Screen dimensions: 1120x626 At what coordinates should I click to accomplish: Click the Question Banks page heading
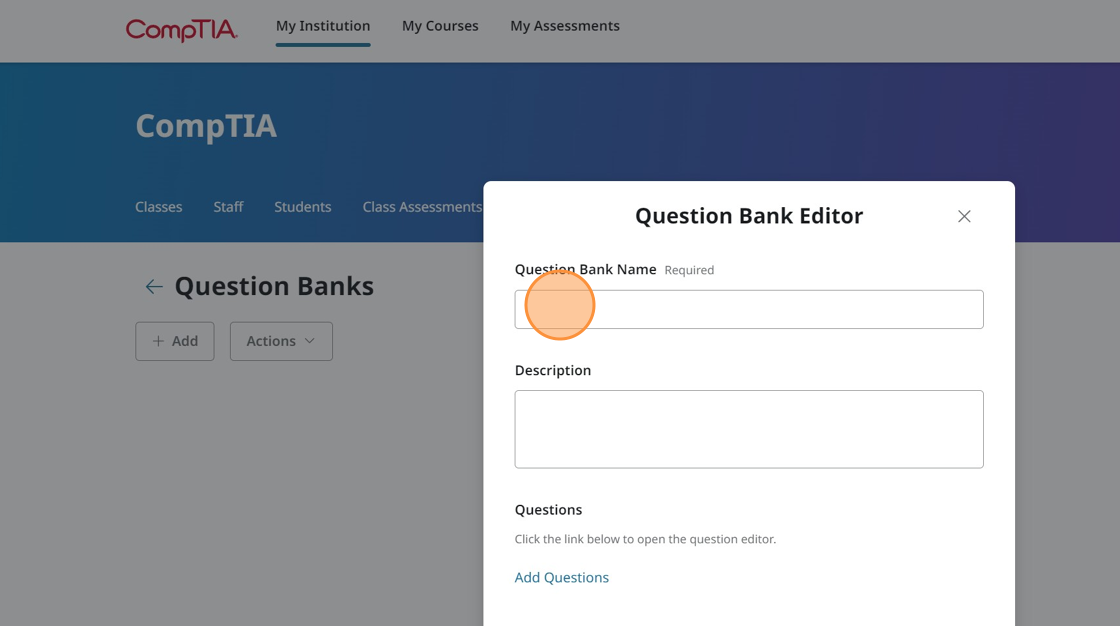click(274, 286)
